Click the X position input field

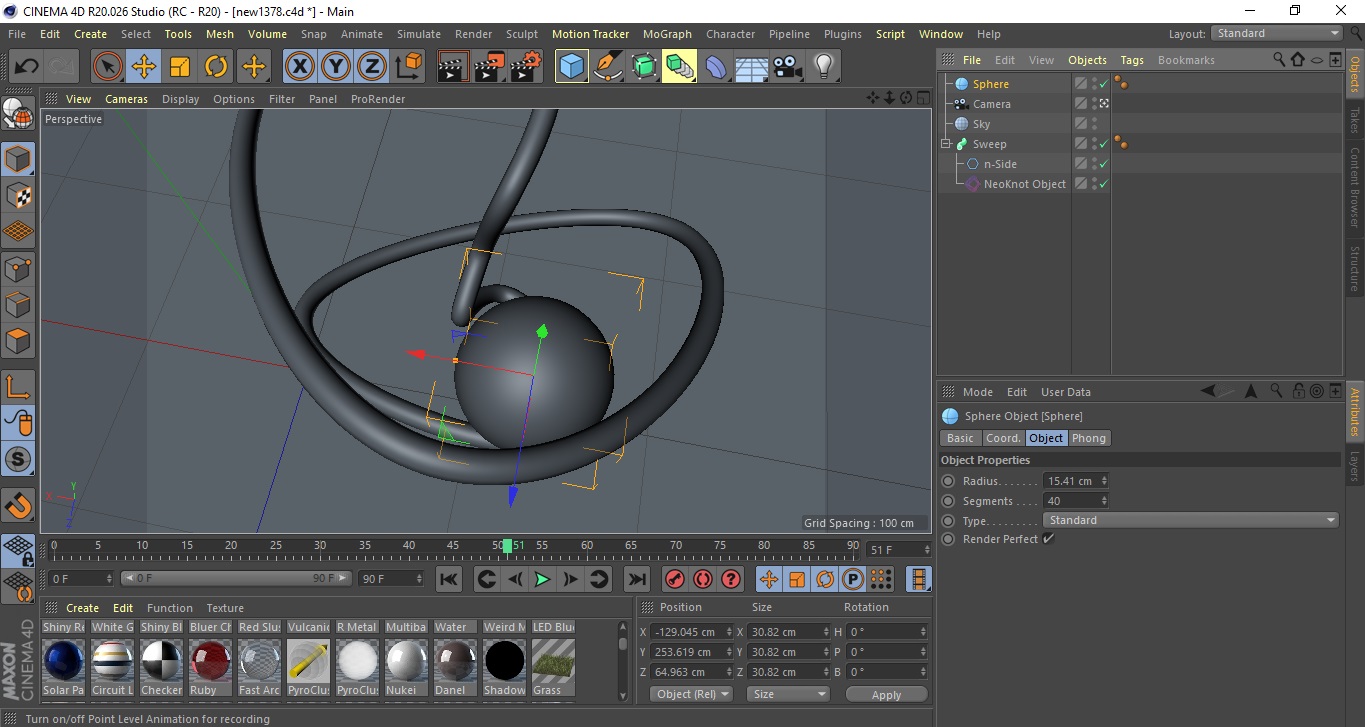pyautogui.click(x=690, y=632)
